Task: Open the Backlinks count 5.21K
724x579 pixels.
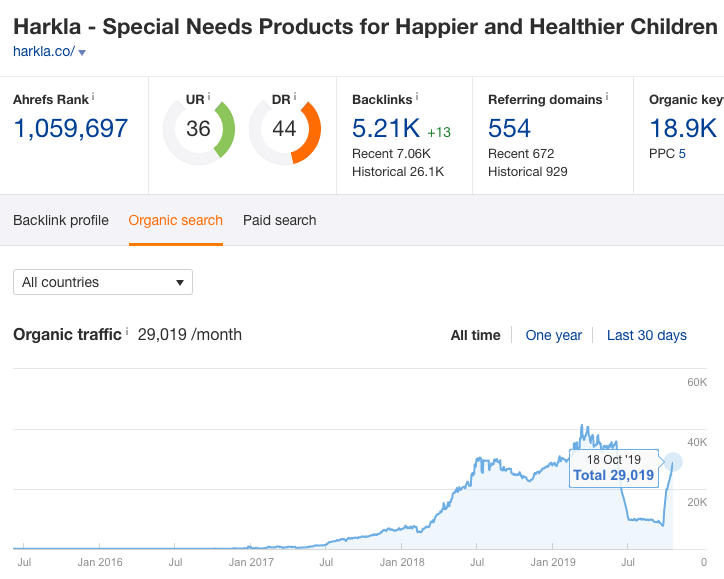Action: 386,128
